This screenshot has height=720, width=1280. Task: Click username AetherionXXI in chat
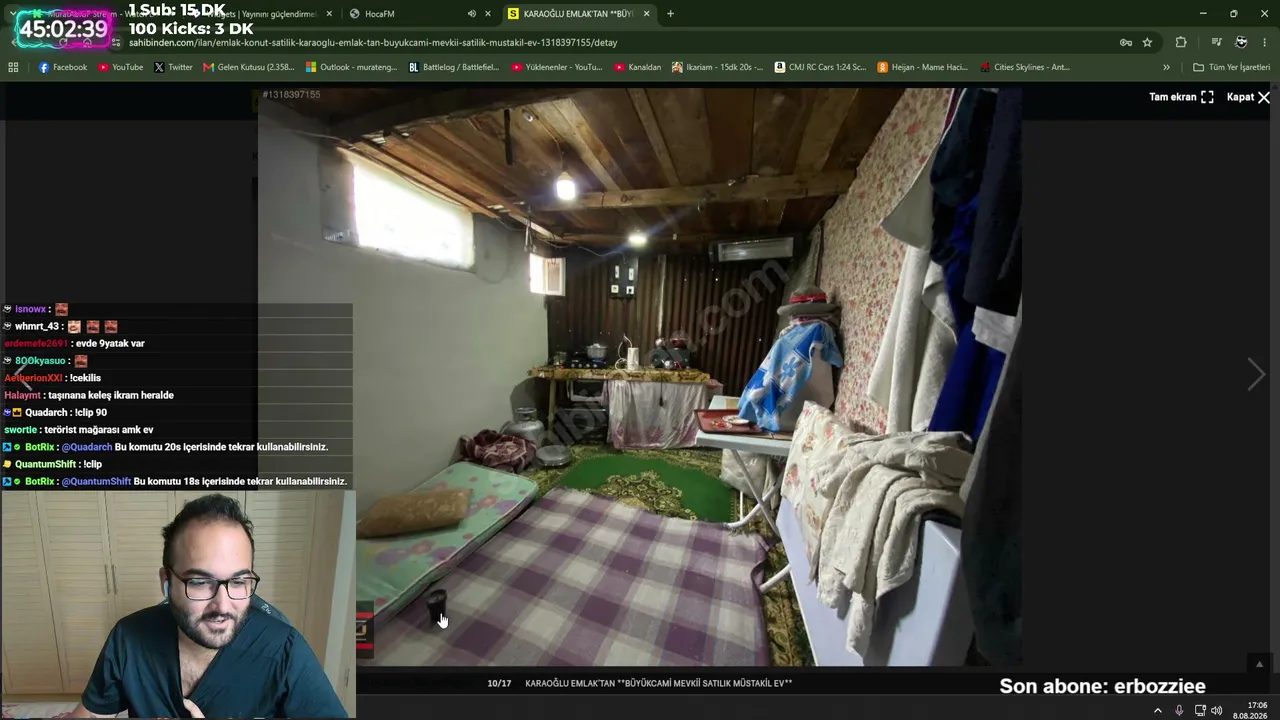[x=33, y=378]
